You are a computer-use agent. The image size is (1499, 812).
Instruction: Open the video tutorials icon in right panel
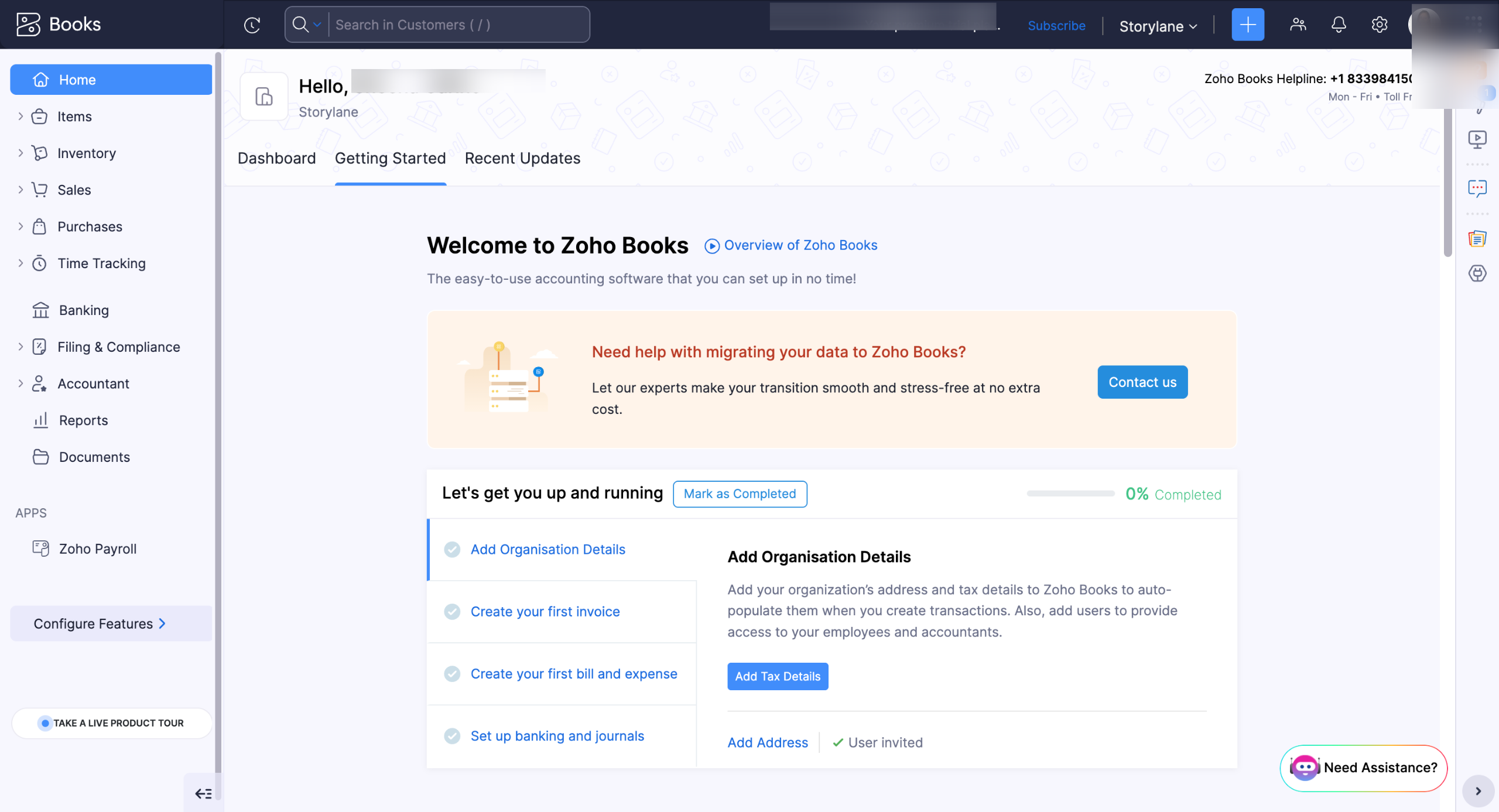pos(1477,139)
